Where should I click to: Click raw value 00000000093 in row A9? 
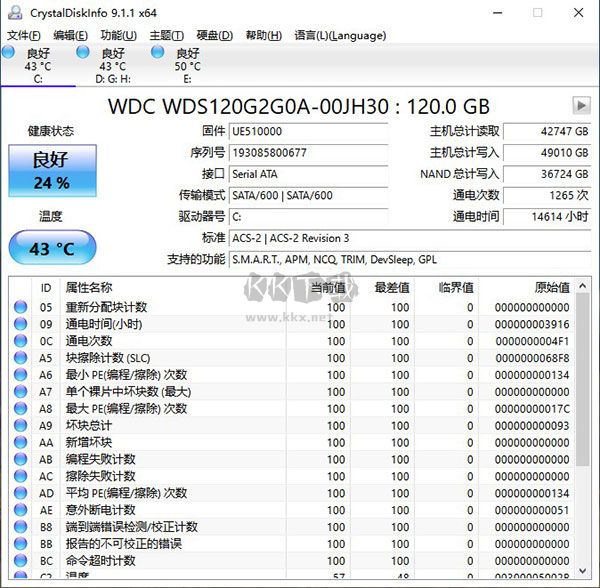(x=532, y=425)
